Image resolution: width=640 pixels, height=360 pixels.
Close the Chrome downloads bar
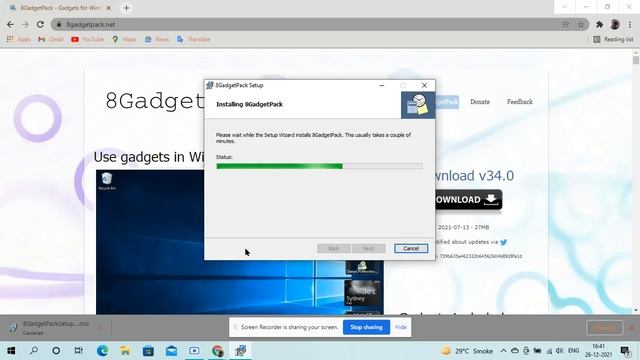[631, 327]
